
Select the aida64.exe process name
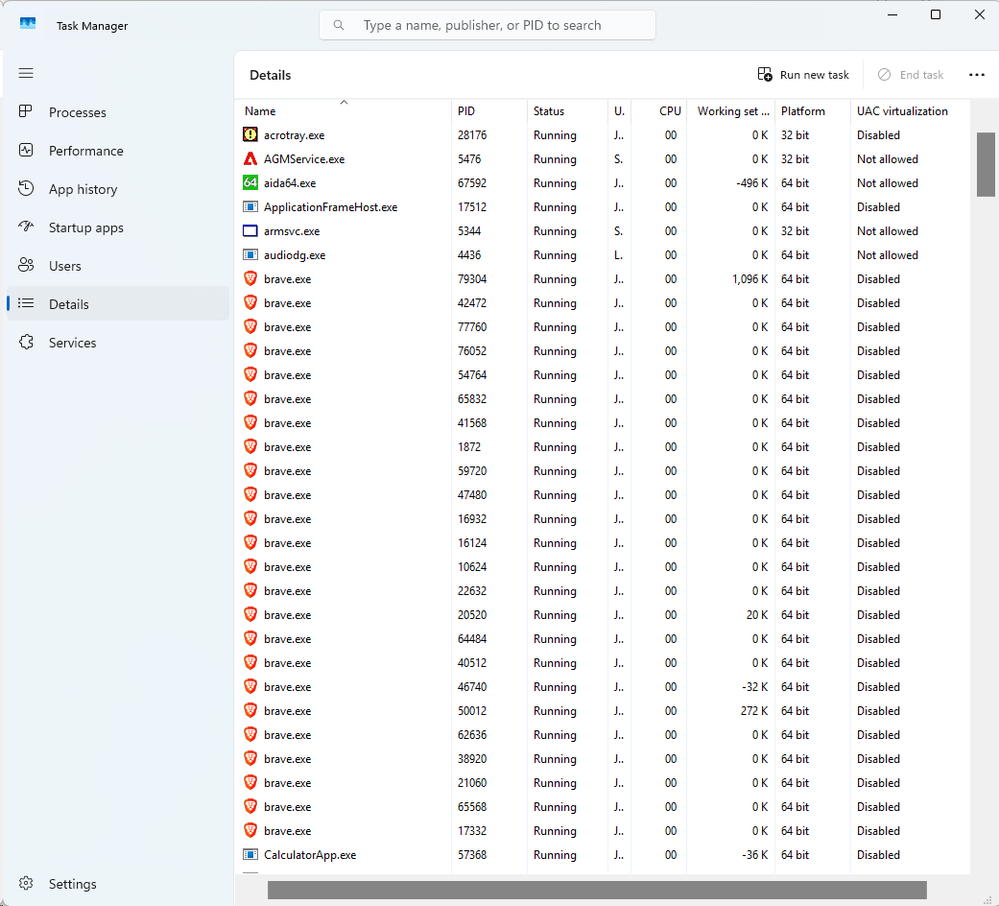pos(289,183)
